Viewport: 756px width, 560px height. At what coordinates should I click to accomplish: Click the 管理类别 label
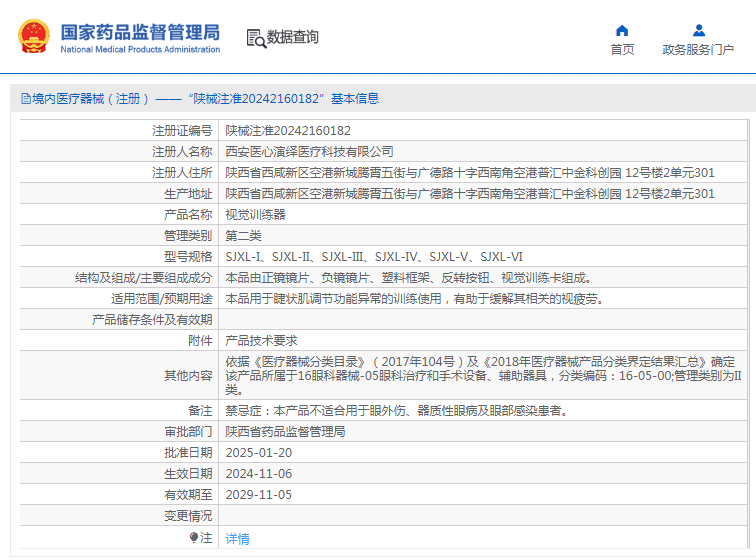coord(188,236)
